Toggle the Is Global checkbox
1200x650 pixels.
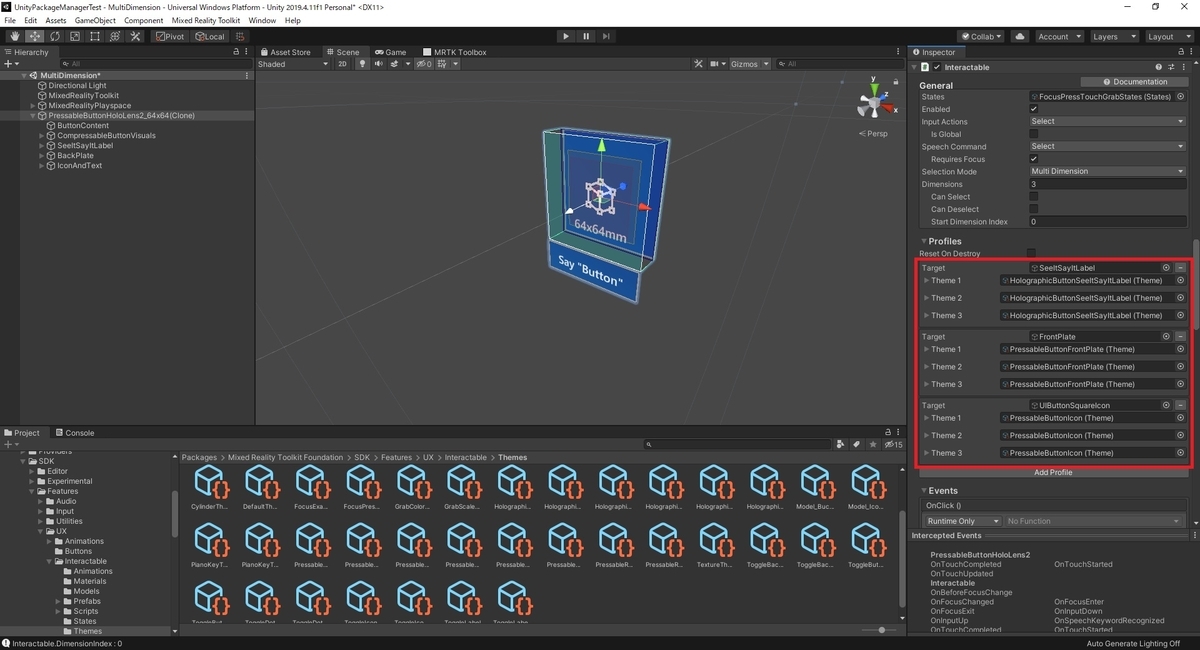tap(1033, 134)
